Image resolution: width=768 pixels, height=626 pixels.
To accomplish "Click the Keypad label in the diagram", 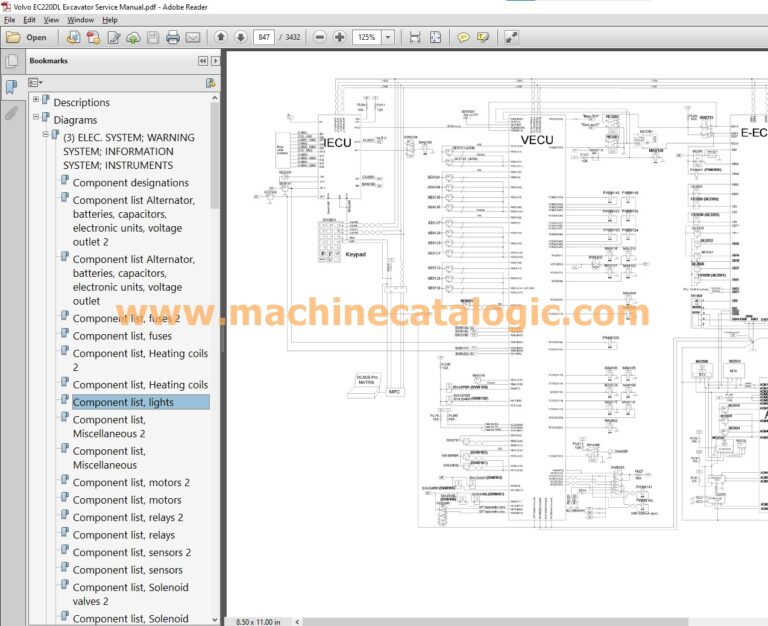I will tap(356, 254).
